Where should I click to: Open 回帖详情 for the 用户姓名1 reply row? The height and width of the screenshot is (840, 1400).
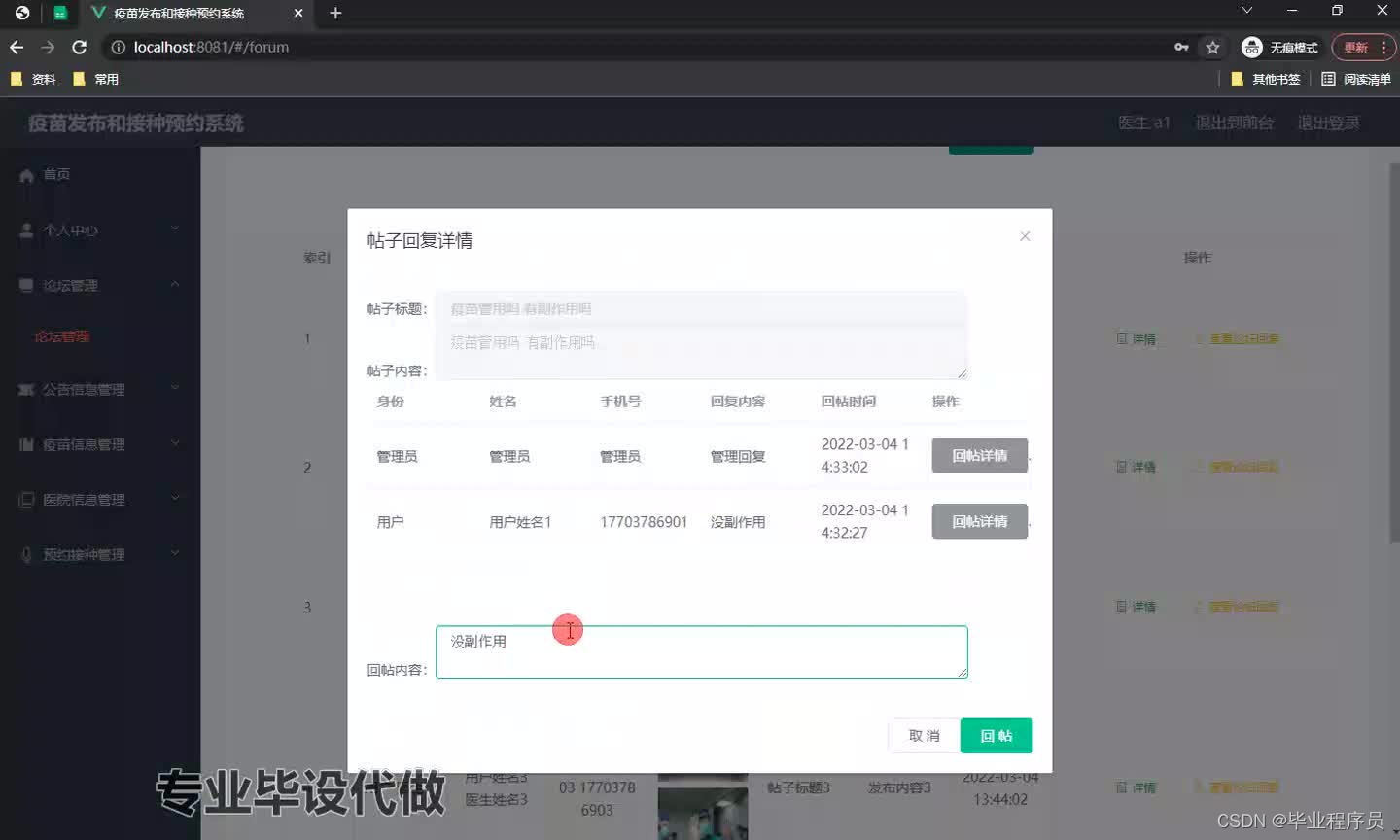(x=979, y=521)
